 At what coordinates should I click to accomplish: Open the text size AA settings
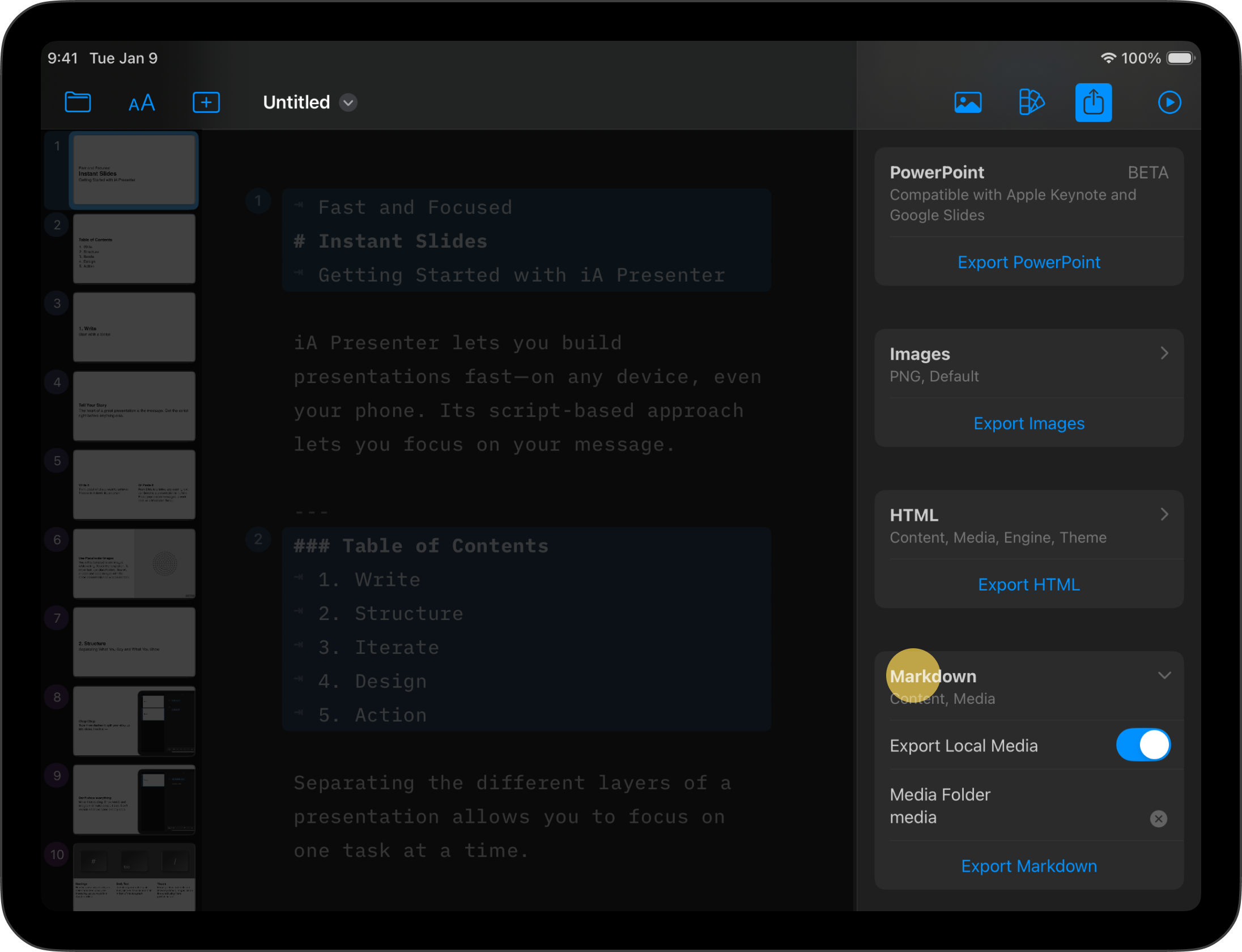(141, 103)
